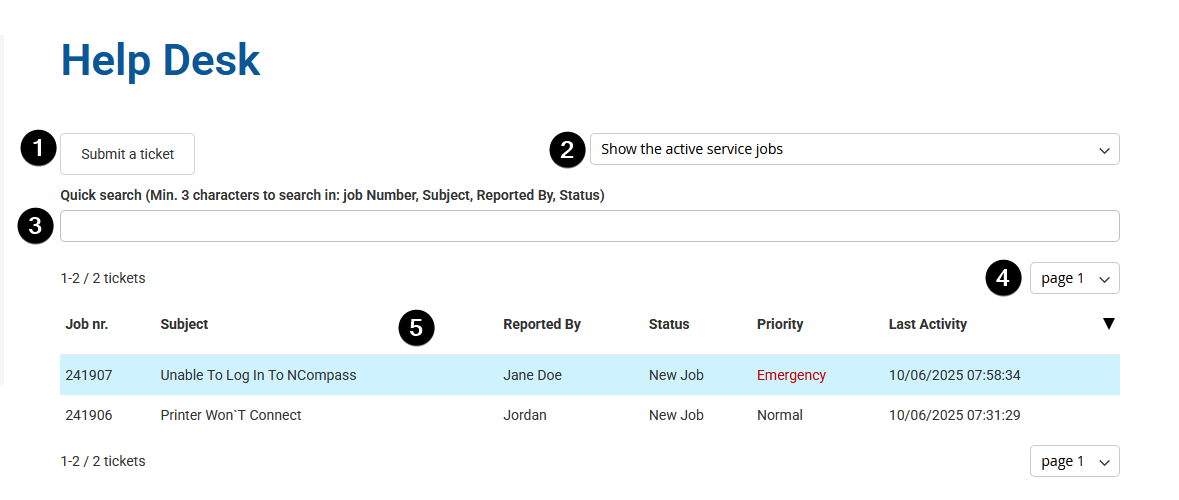Image resolution: width=1179 pixels, height=500 pixels.
Task: Click the numbered callout badge 2
Action: (567, 150)
